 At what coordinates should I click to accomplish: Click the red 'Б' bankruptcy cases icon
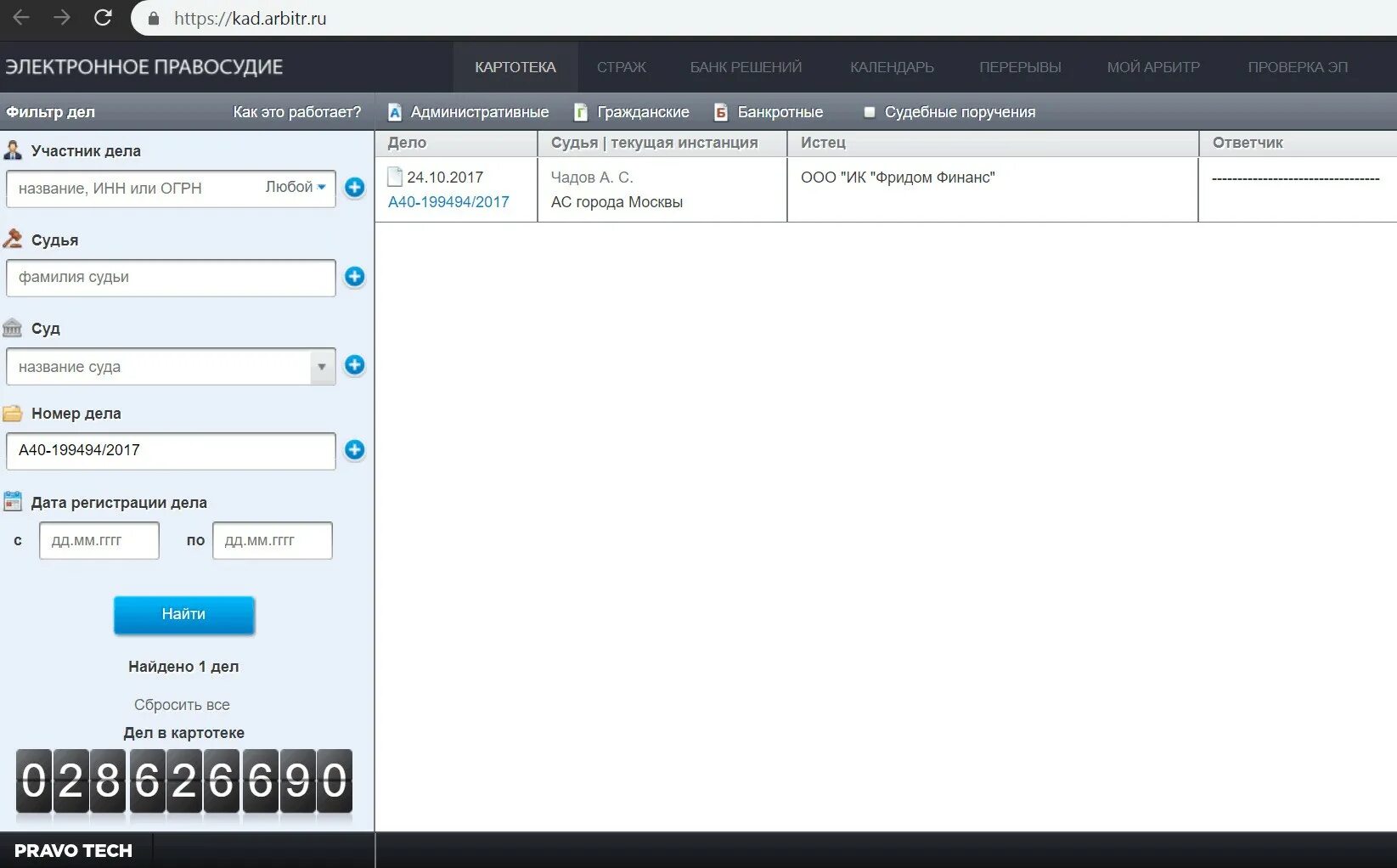(721, 112)
